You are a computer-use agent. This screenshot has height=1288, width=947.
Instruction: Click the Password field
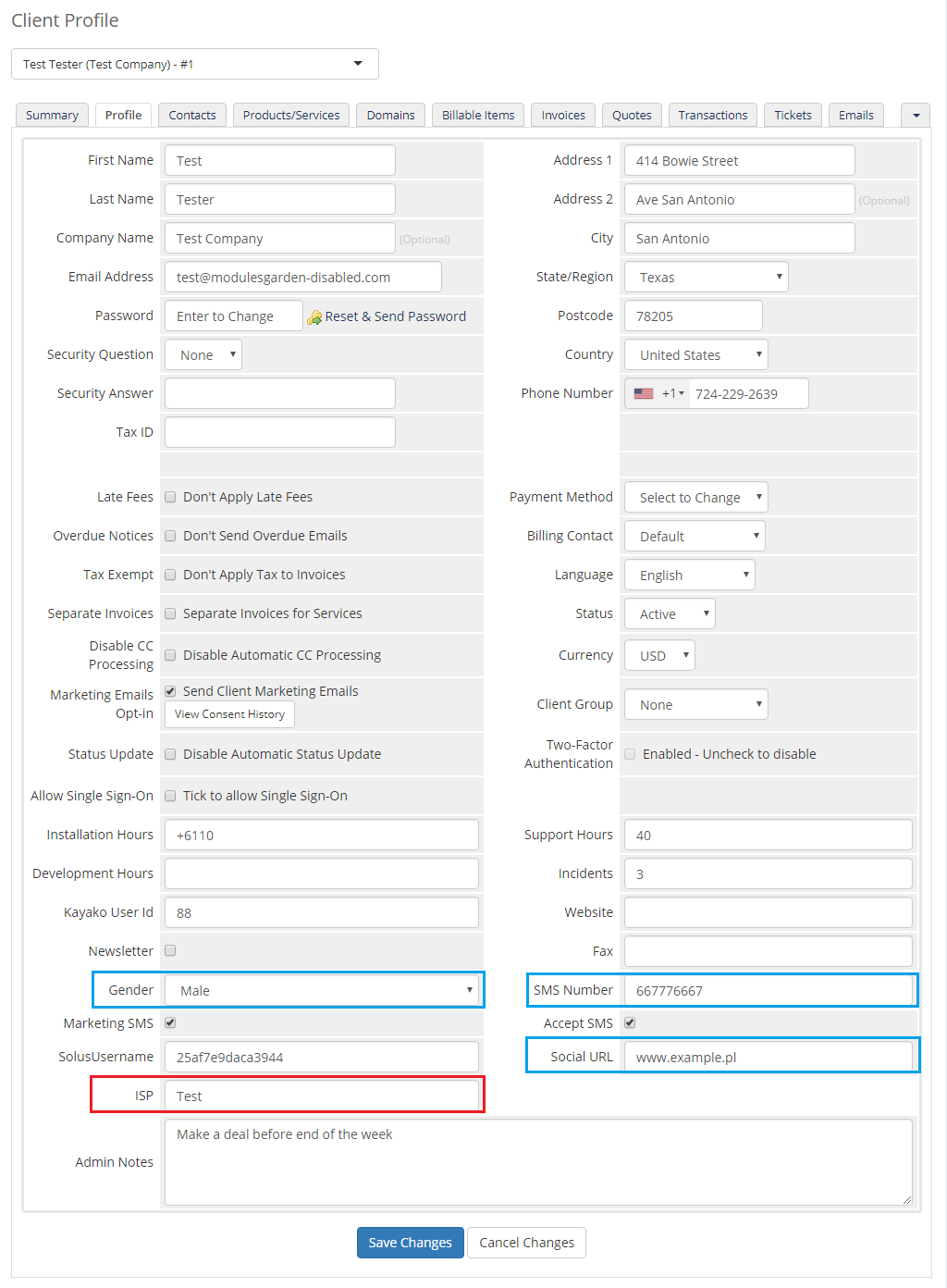coord(234,316)
